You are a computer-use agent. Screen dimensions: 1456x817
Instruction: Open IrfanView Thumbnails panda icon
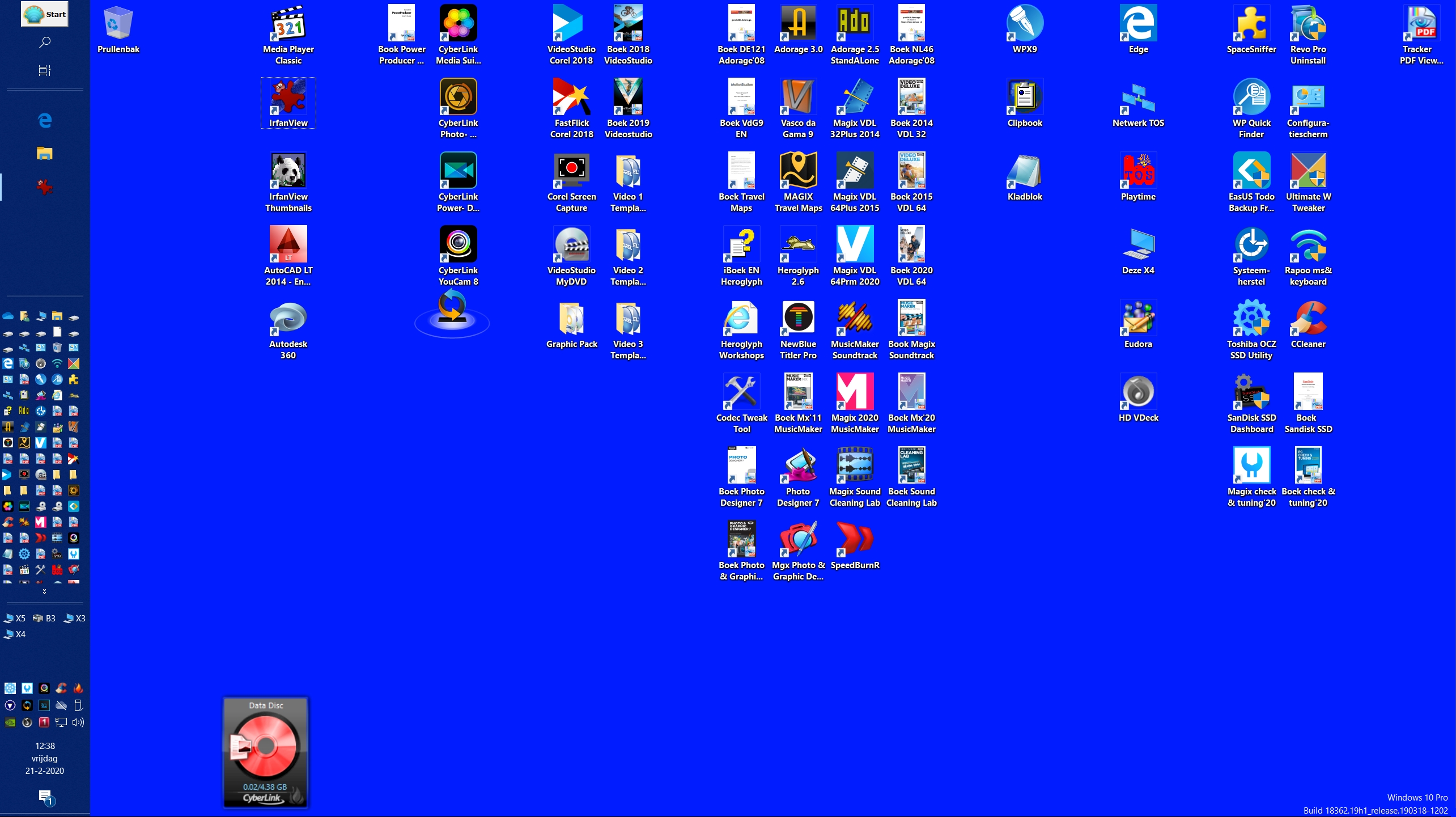tap(288, 183)
